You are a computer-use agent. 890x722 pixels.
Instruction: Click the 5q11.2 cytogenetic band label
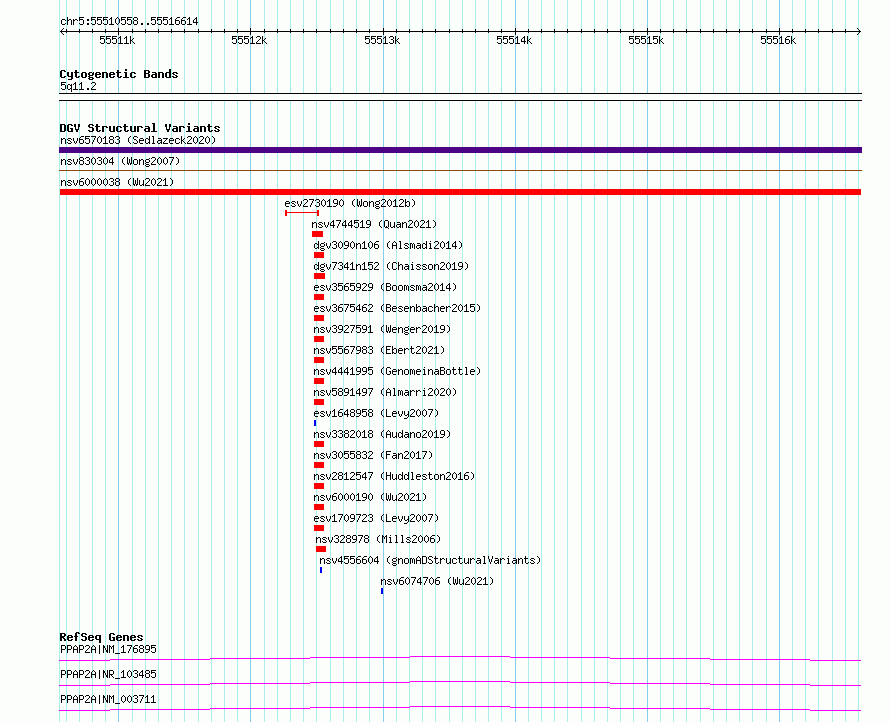[78, 86]
